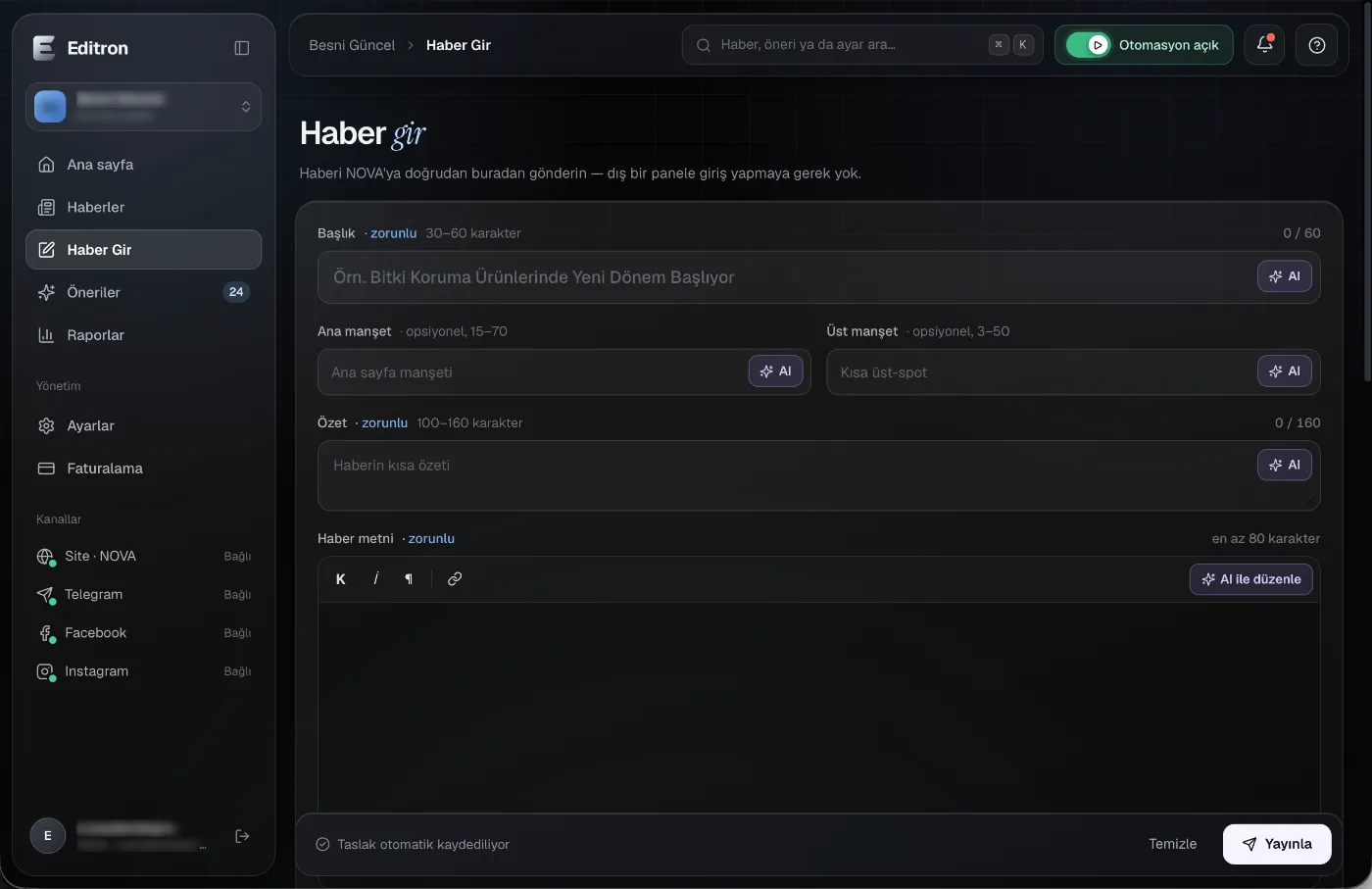Open Ayarlar settings
The height and width of the screenshot is (889, 1372).
[x=143, y=426]
